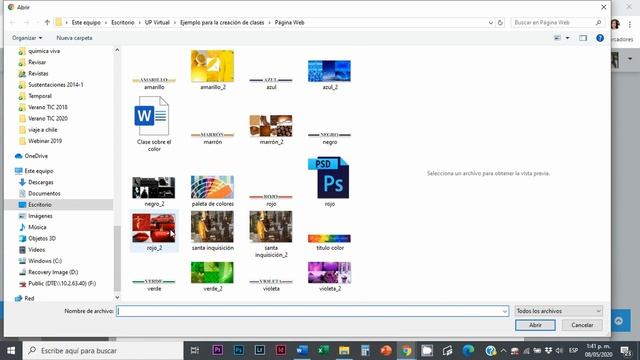Image resolution: width=640 pixels, height=360 pixels.
Task: Select the verde_2 green image file
Action: coord(212,276)
